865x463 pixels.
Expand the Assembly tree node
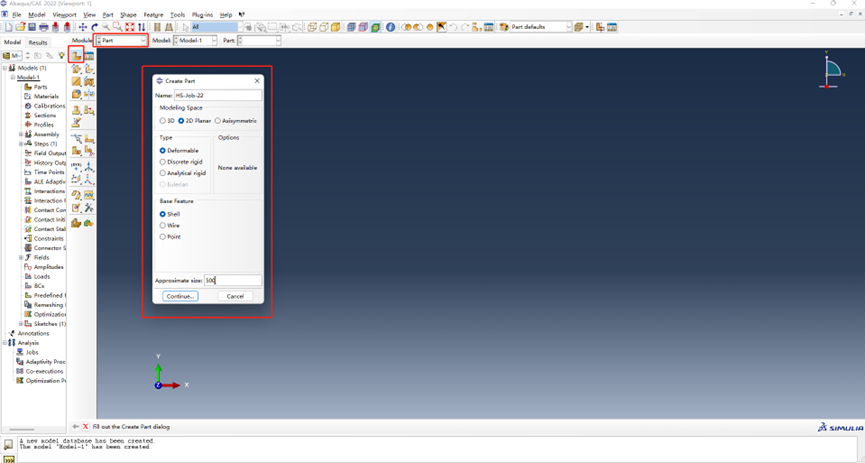click(21, 134)
